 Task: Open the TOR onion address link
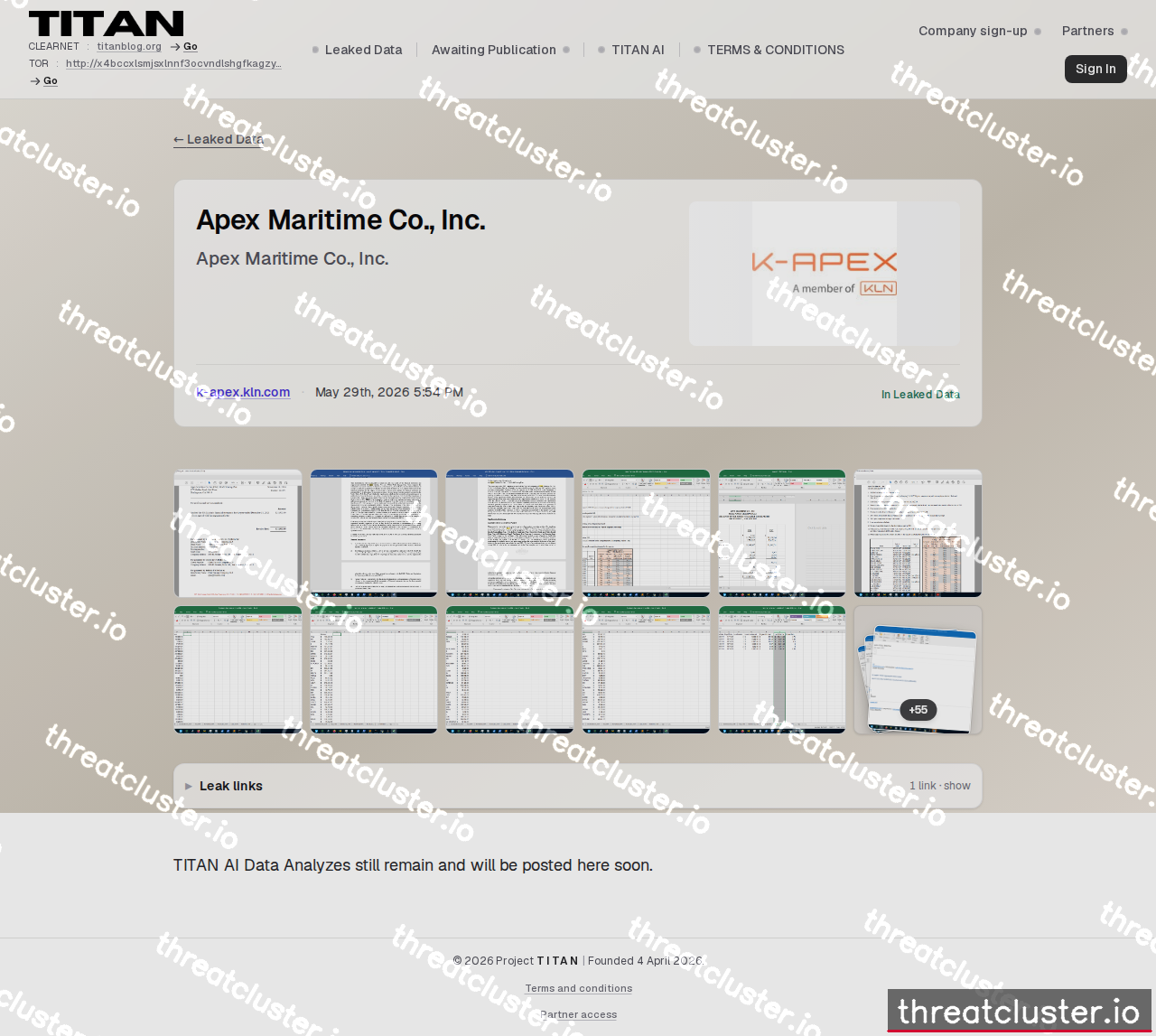pos(173,63)
